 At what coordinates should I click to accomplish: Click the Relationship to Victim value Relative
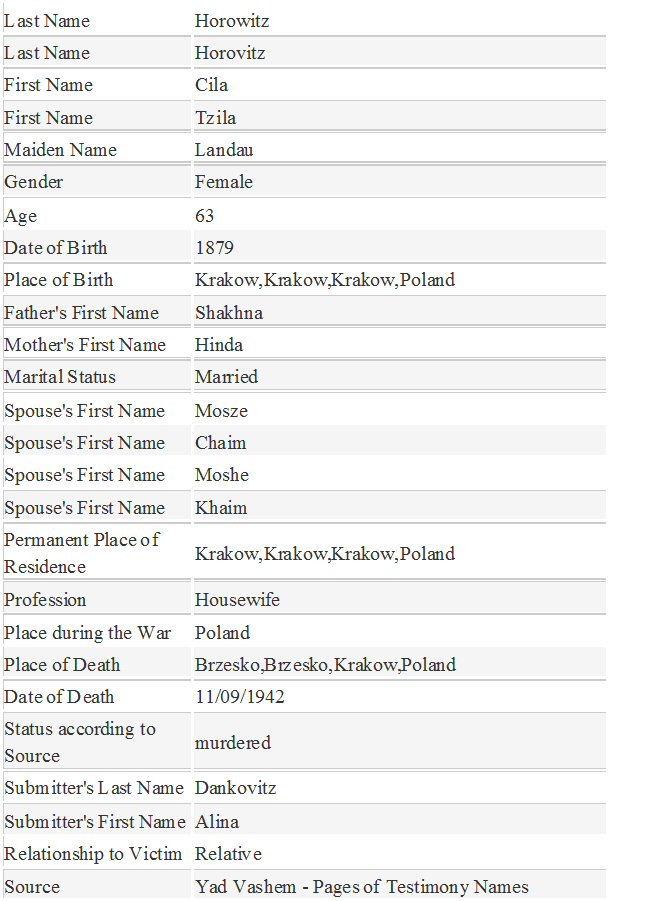tap(228, 854)
